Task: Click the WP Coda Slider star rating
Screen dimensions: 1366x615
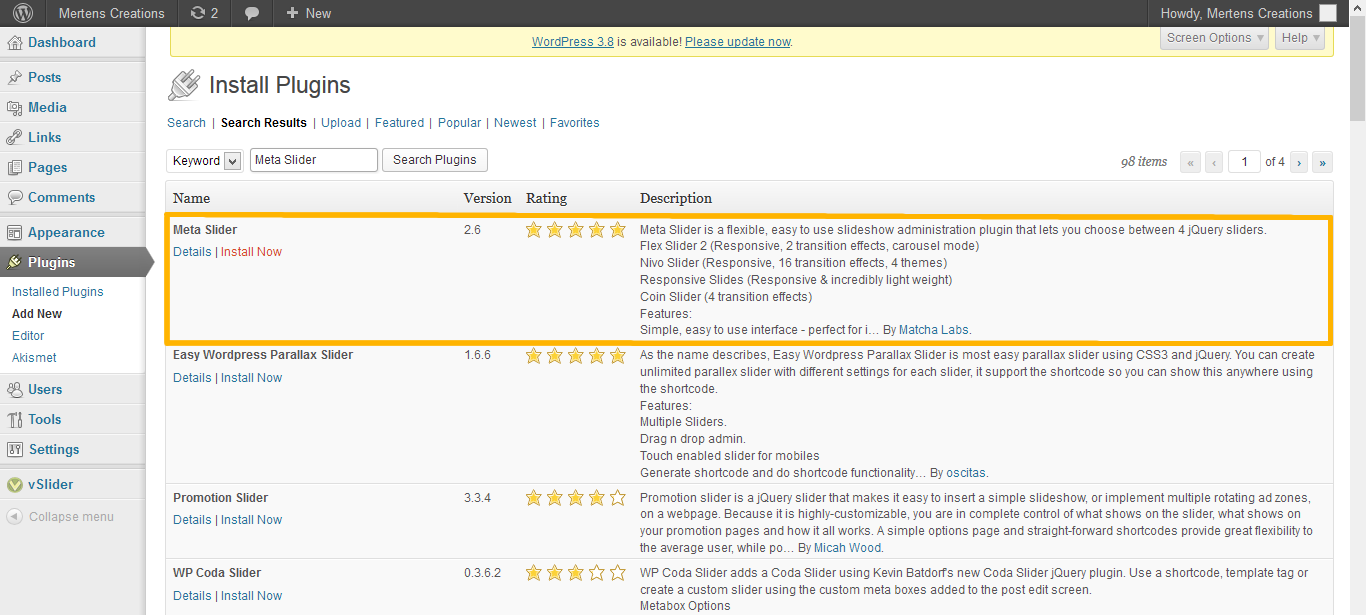Action: [576, 573]
